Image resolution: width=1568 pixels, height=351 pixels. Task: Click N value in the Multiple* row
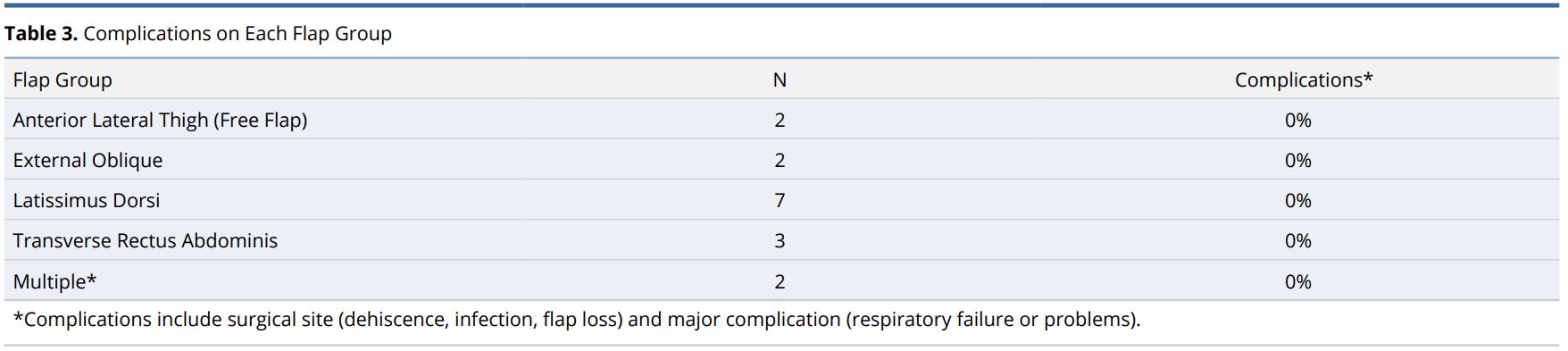pyautogui.click(x=780, y=282)
